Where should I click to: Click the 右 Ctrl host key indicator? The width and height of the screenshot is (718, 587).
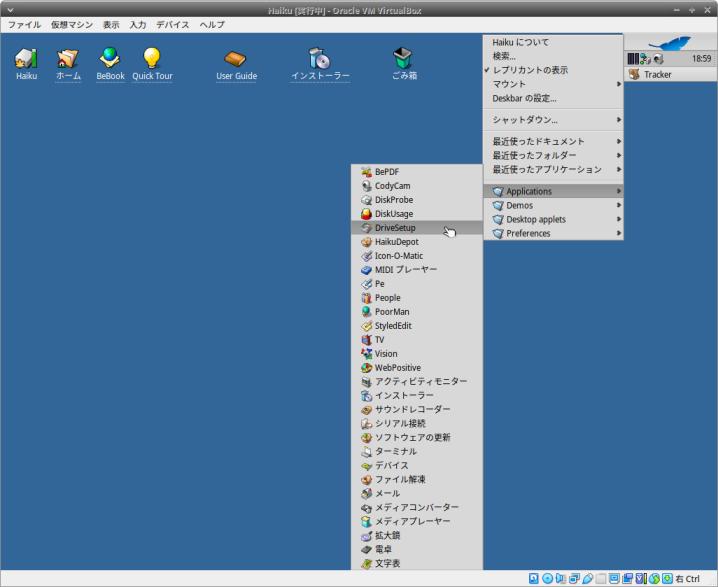point(687,579)
